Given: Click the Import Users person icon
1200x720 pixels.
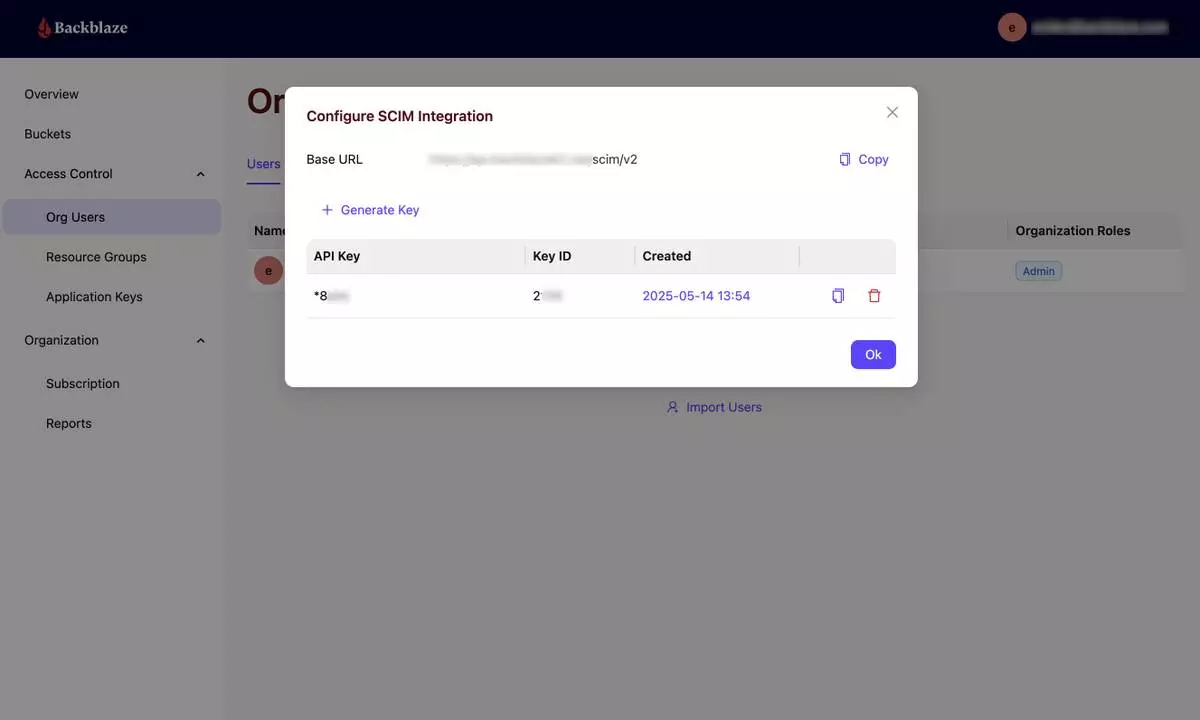Looking at the screenshot, I should tap(673, 407).
